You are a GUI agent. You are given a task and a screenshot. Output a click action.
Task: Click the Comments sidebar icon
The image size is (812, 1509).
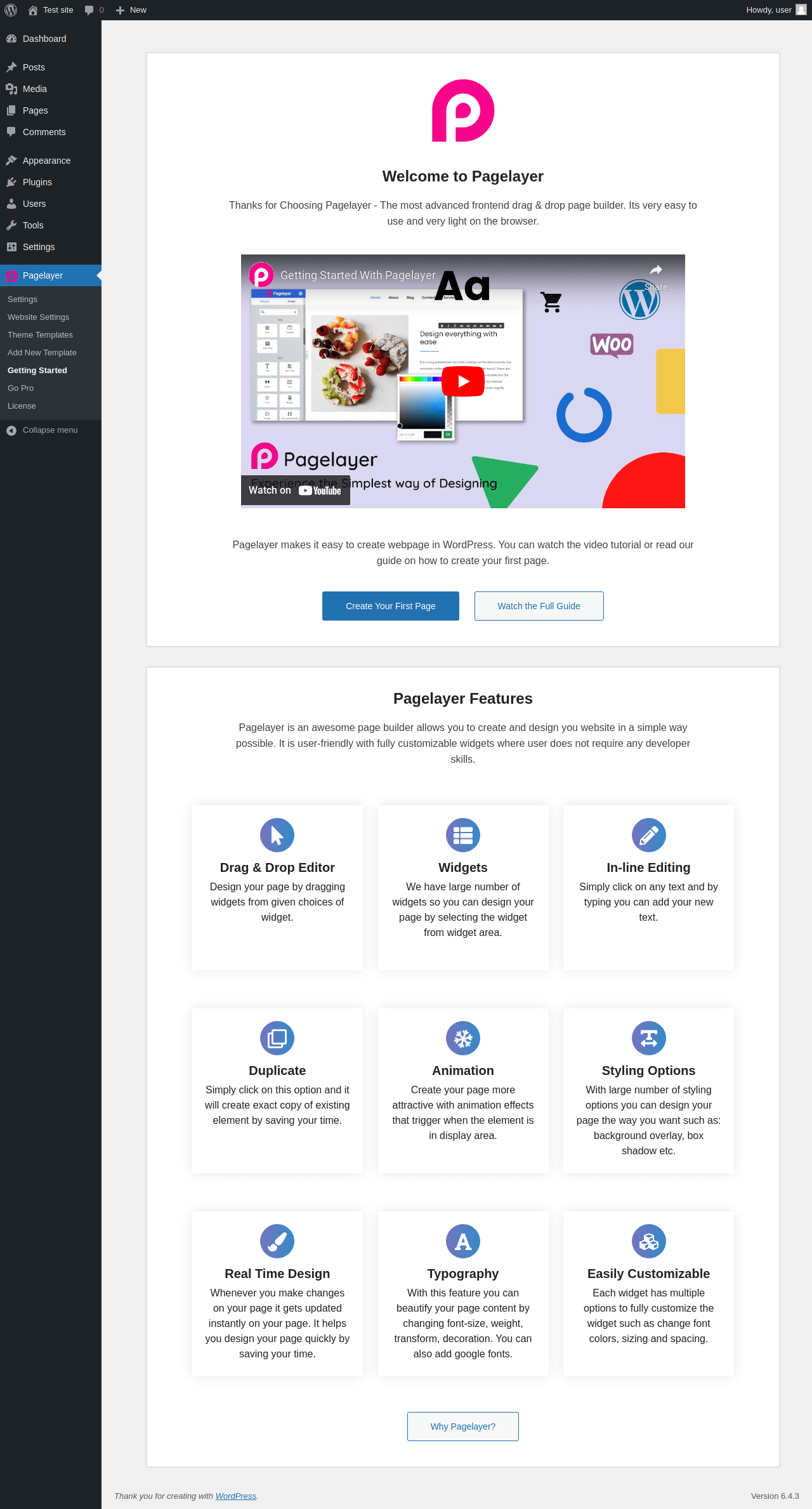pyautogui.click(x=11, y=132)
